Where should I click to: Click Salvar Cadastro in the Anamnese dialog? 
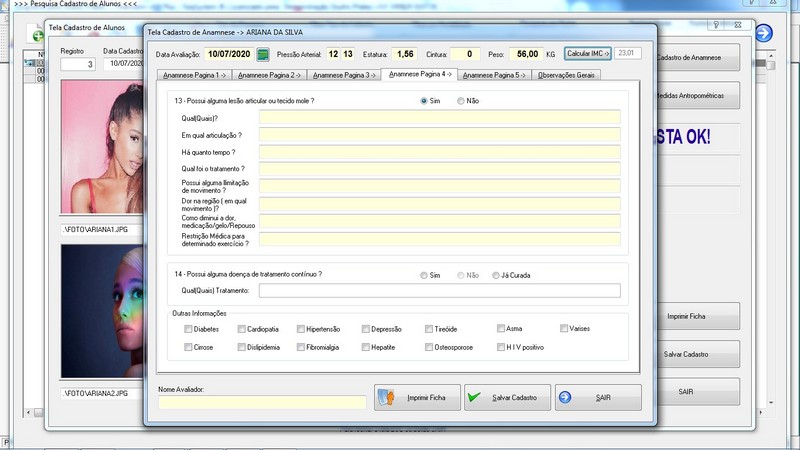point(507,397)
